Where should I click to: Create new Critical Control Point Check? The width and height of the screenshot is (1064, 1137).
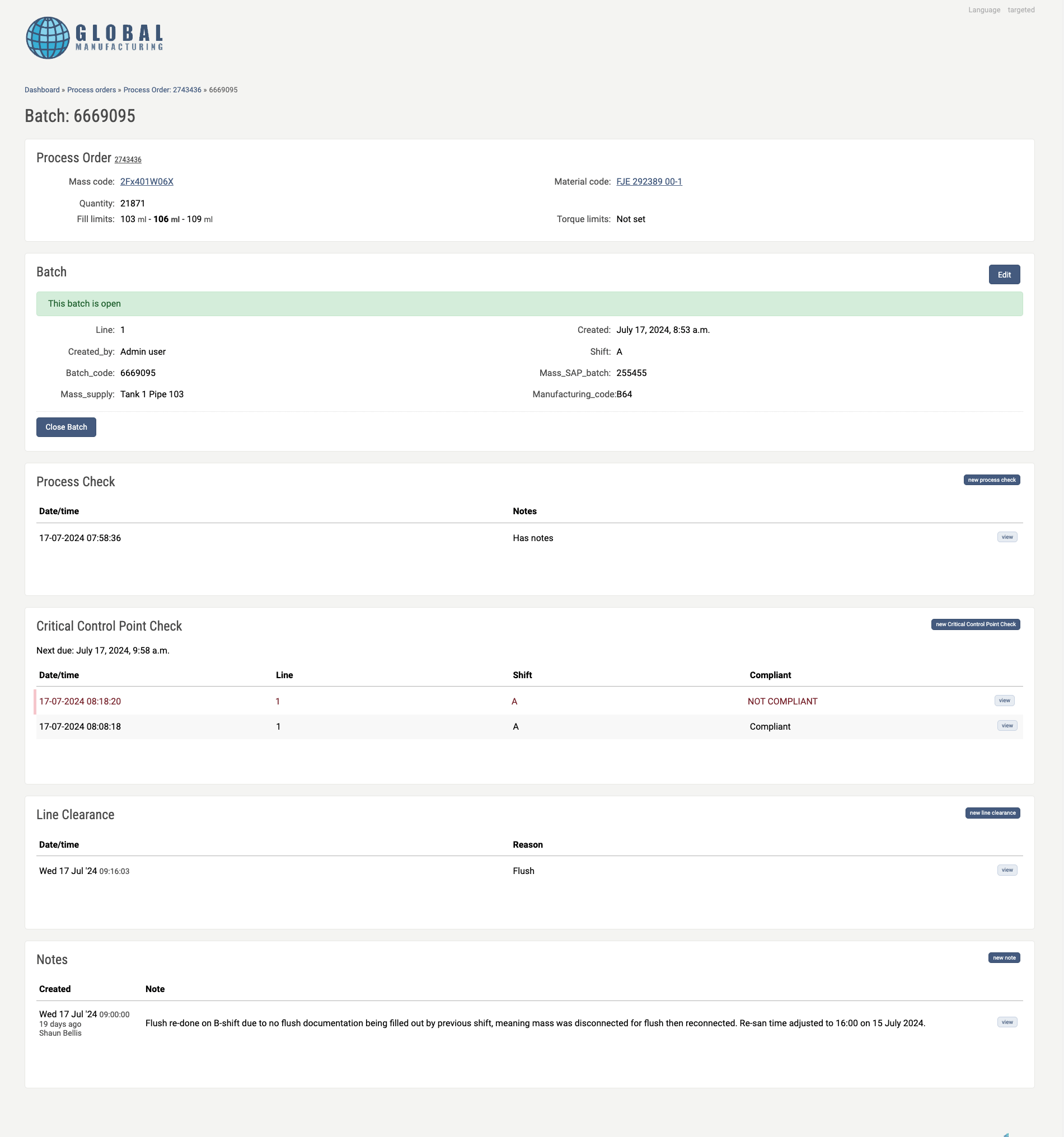976,624
